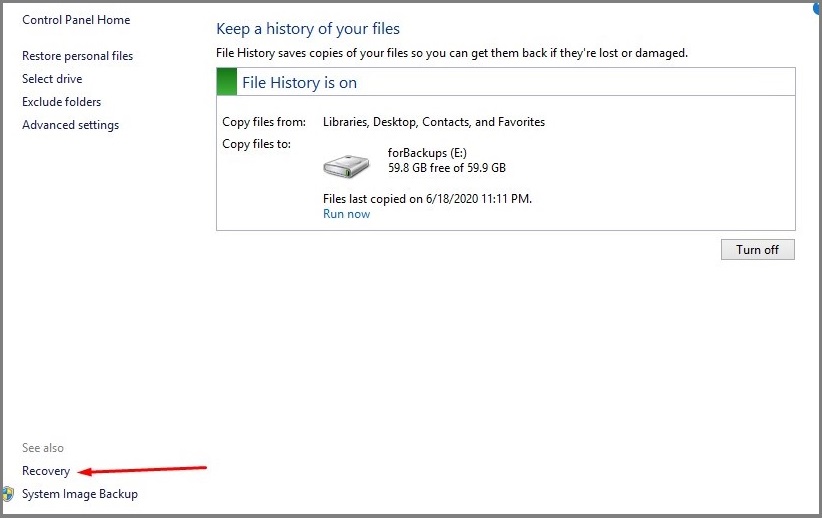Click the 'File History is on' status heading
This screenshot has height=518, width=822.
coord(299,83)
